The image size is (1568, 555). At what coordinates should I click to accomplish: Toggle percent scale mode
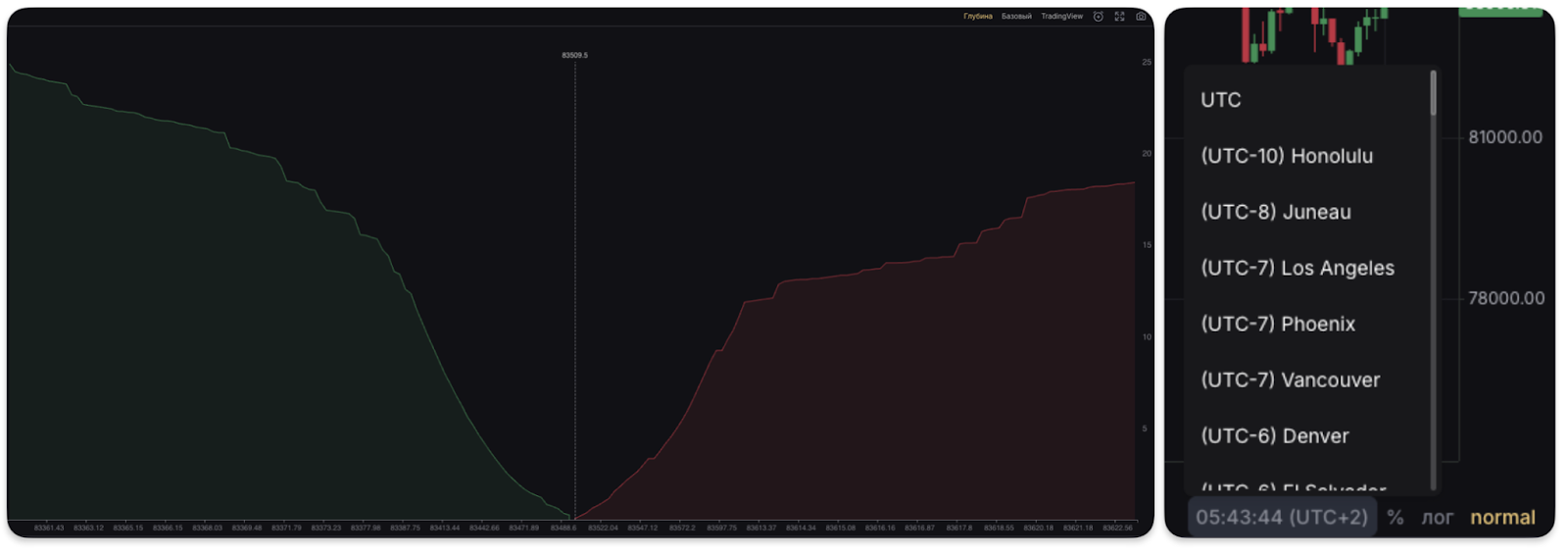click(1395, 518)
